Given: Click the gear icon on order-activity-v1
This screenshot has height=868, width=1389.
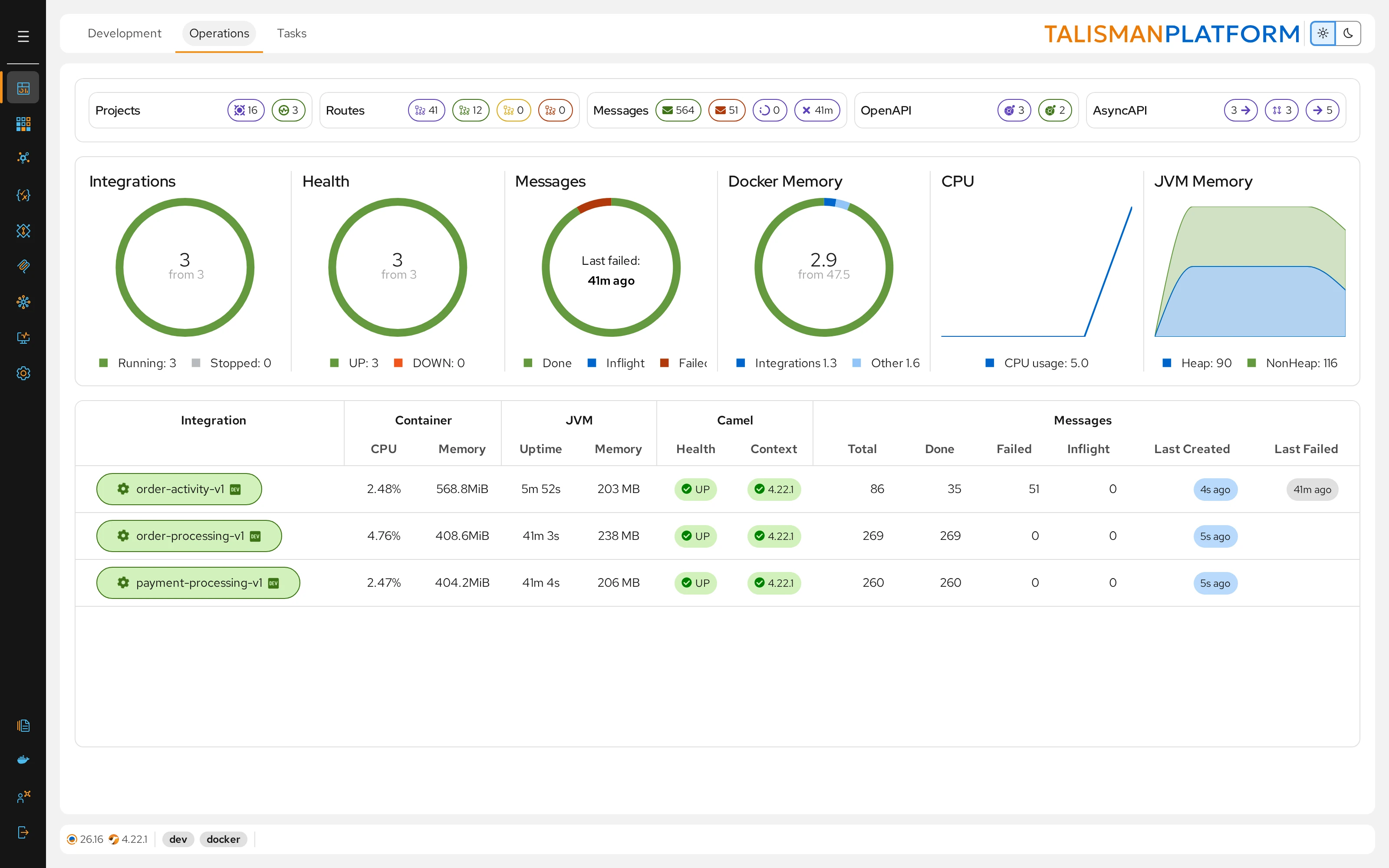Looking at the screenshot, I should click(x=123, y=489).
